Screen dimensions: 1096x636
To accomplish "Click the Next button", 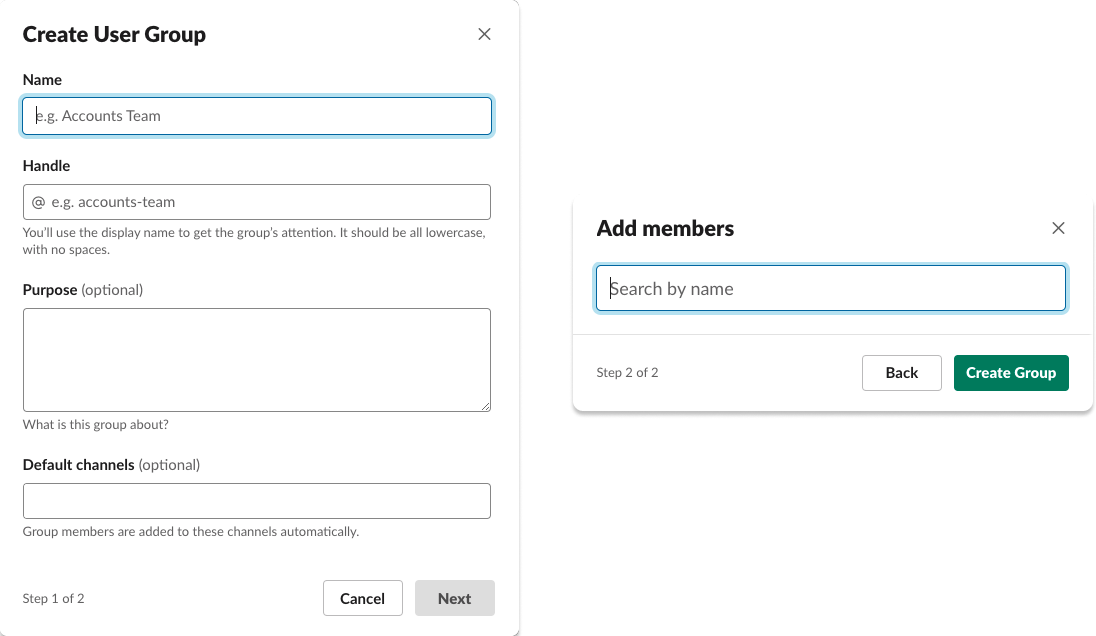I will pyautogui.click(x=454, y=598).
